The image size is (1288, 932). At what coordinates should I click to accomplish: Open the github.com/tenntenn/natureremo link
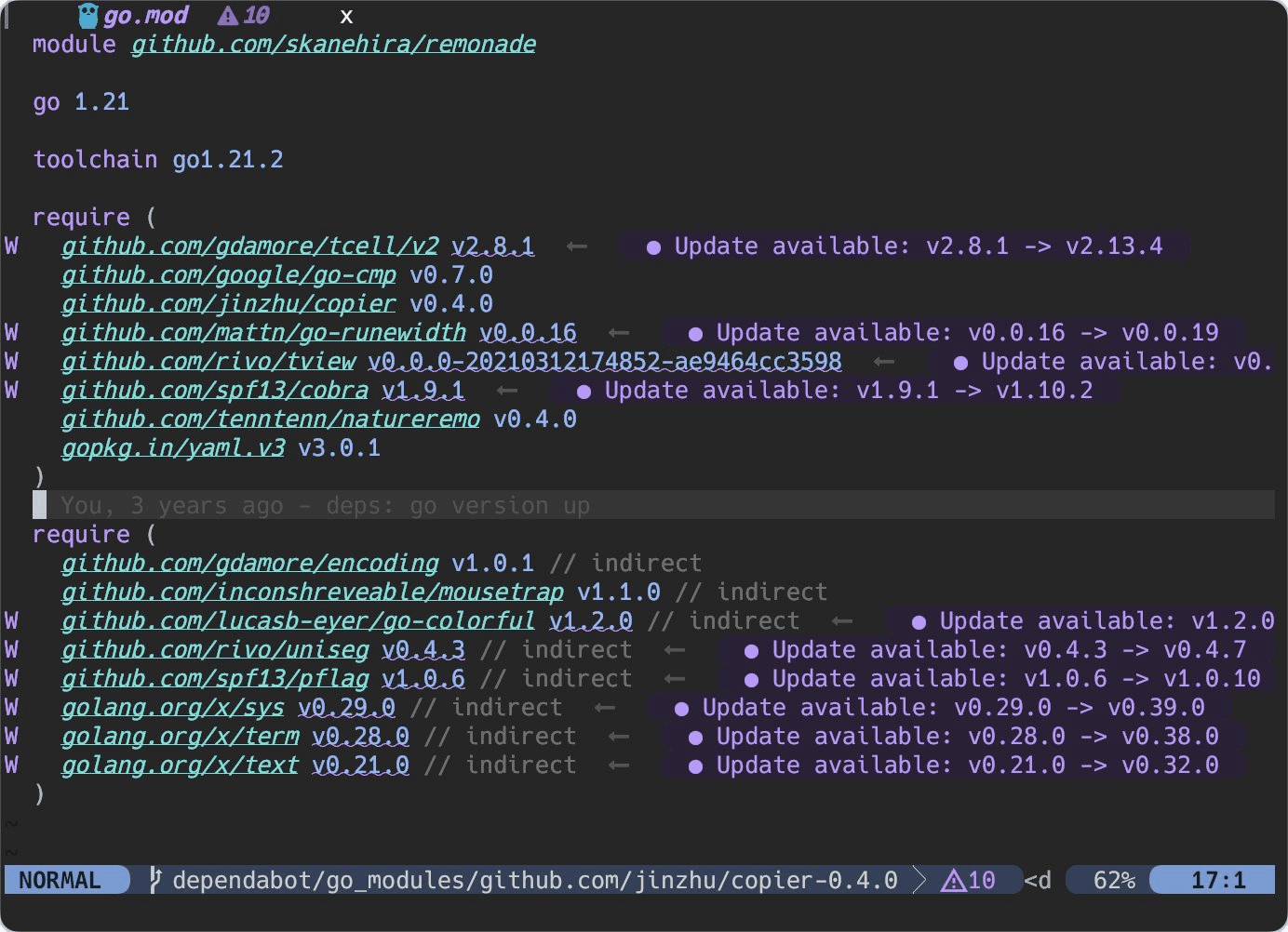pyautogui.click(x=270, y=419)
